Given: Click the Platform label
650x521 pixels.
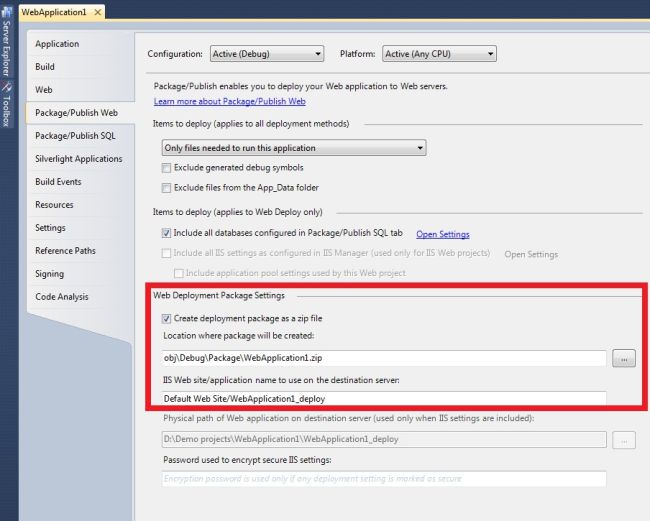Looking at the screenshot, I should pyautogui.click(x=357, y=54).
